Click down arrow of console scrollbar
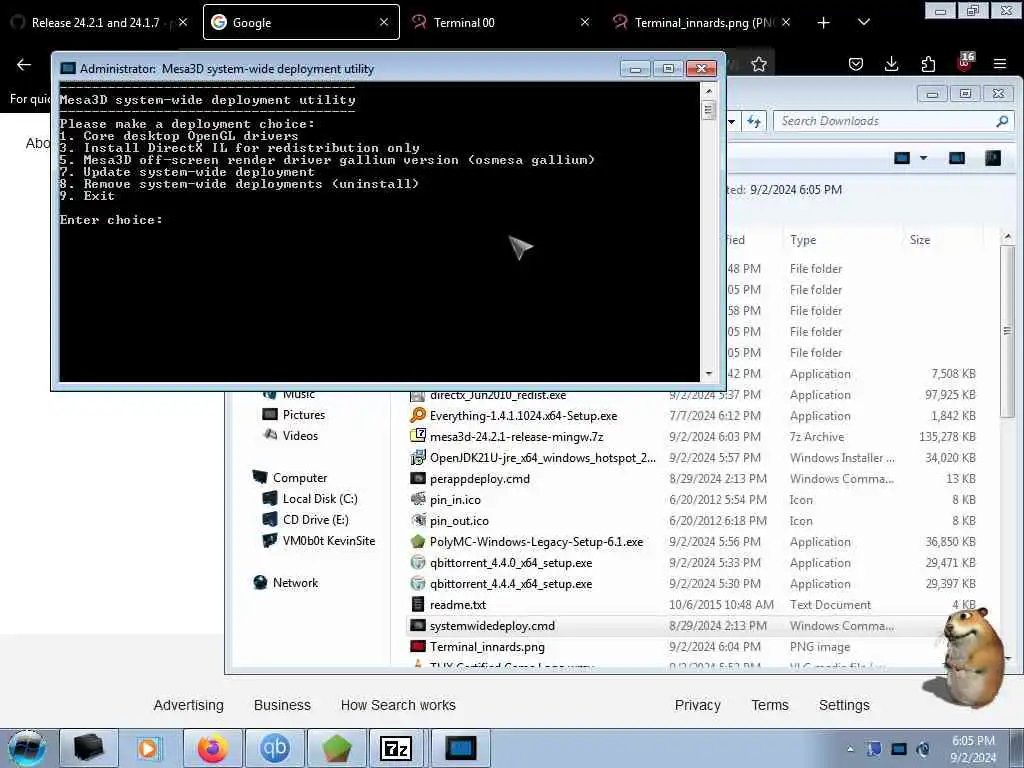 click(x=709, y=374)
